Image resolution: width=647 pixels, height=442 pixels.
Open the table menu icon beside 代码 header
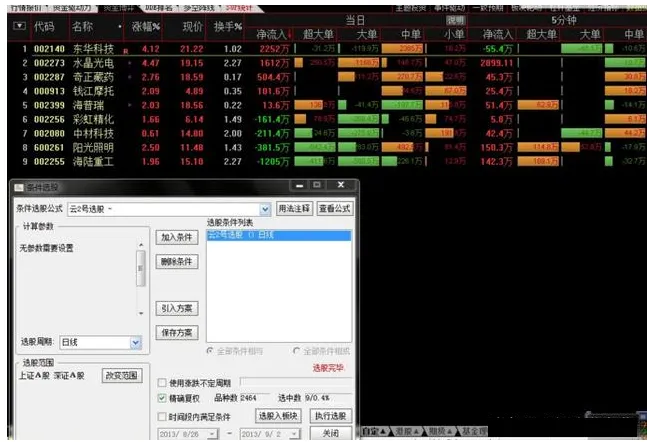point(19,26)
